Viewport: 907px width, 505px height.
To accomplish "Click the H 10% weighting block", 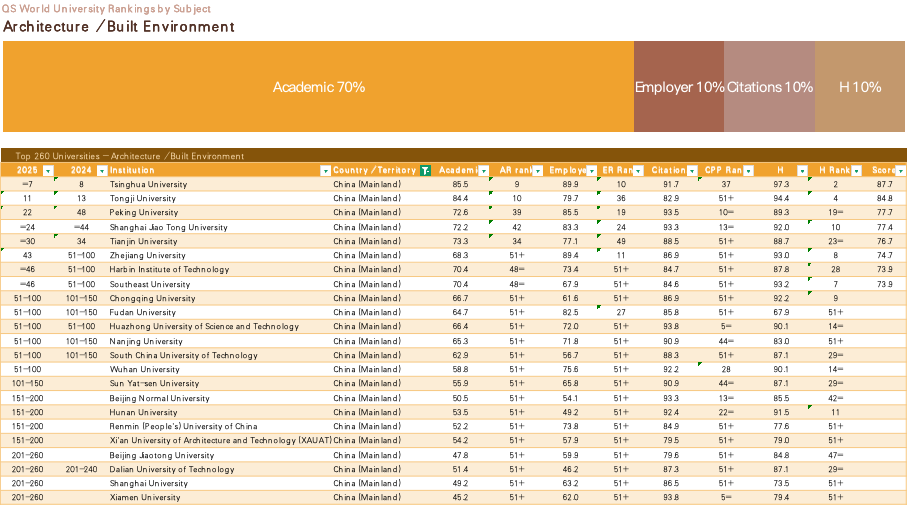I will [x=860, y=87].
